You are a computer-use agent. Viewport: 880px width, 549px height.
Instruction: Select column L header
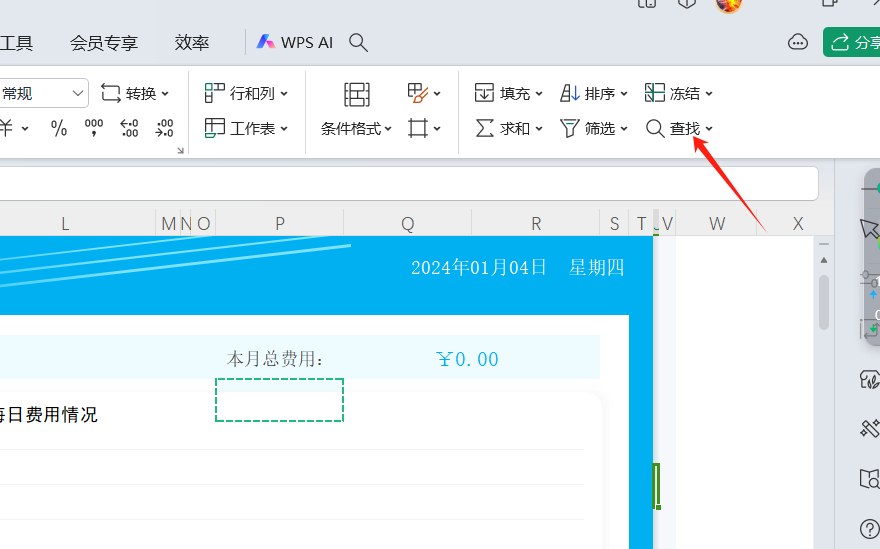pos(65,223)
